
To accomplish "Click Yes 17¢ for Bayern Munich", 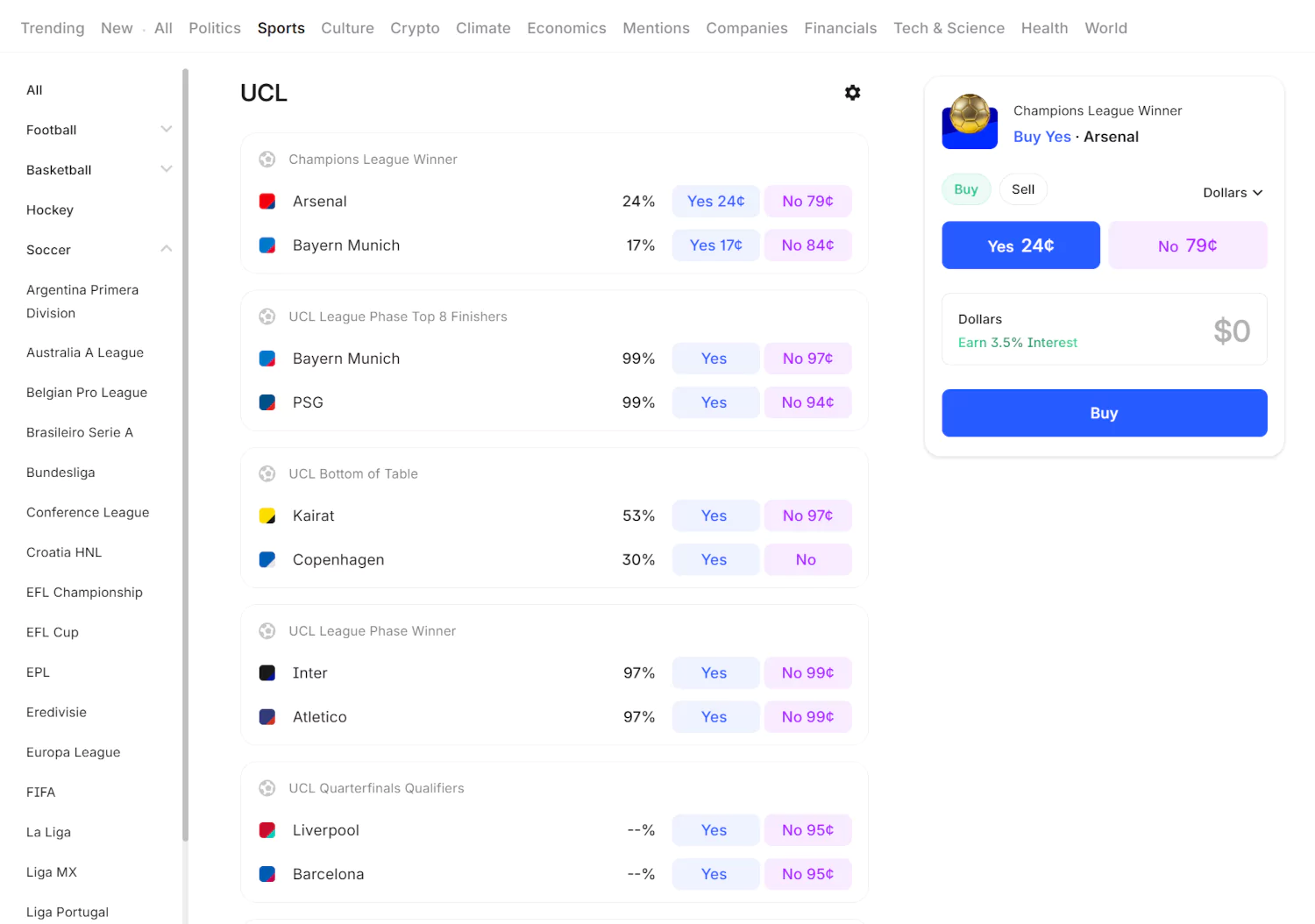I will pyautogui.click(x=715, y=245).
